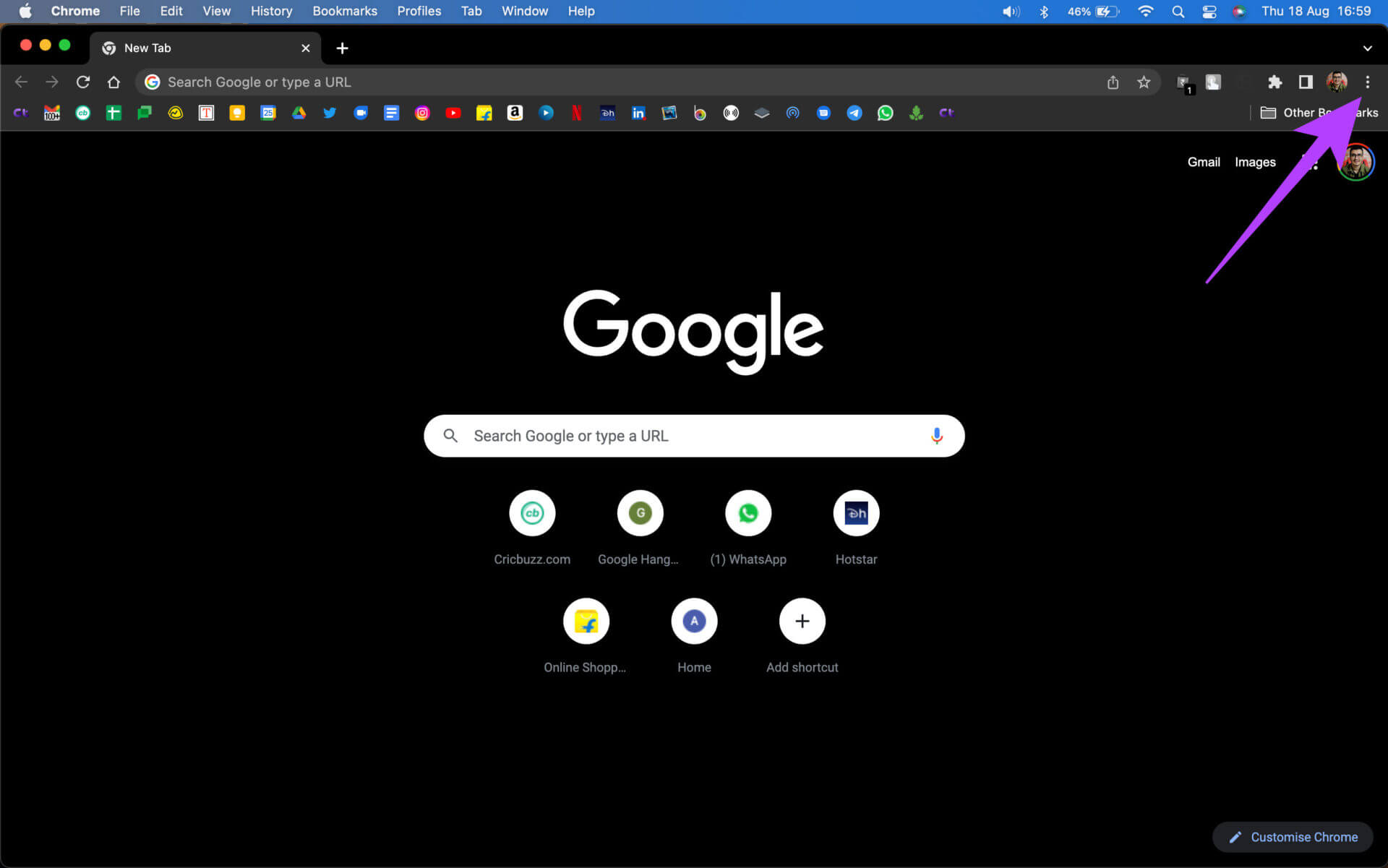Click the History menu item
This screenshot has height=868, width=1388.
(271, 11)
